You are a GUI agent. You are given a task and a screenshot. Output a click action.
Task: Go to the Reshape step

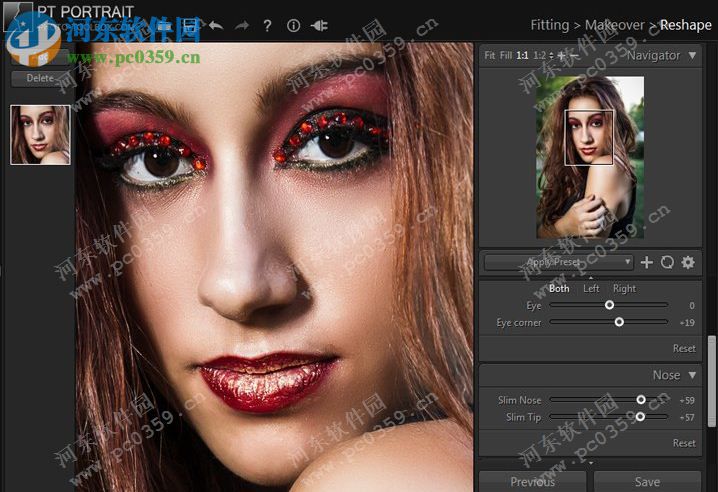pyautogui.click(x=685, y=25)
